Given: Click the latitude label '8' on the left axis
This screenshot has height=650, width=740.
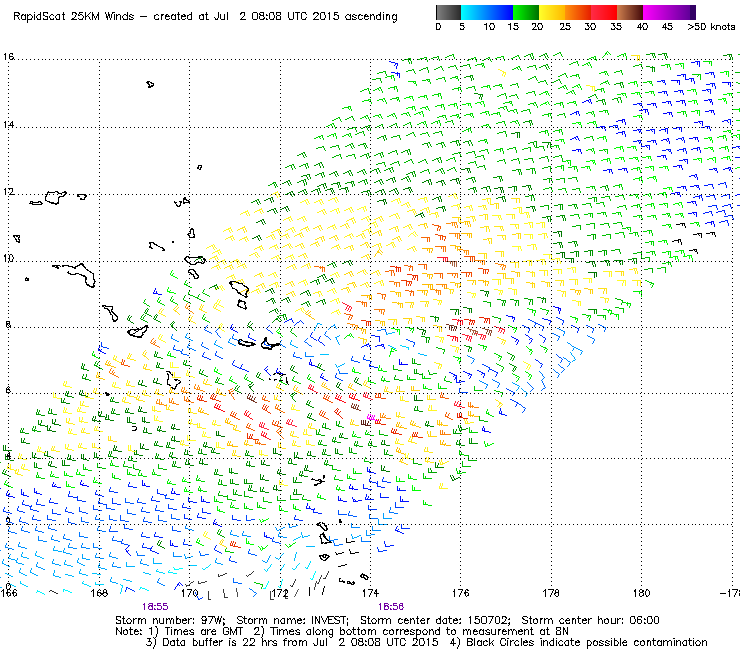Looking at the screenshot, I should coord(8,325).
